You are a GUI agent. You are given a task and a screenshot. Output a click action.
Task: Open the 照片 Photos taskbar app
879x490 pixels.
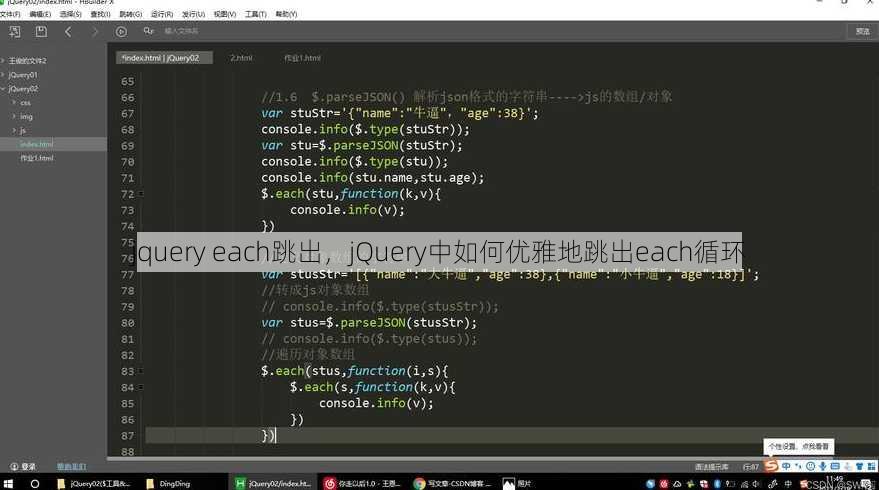tap(517, 483)
